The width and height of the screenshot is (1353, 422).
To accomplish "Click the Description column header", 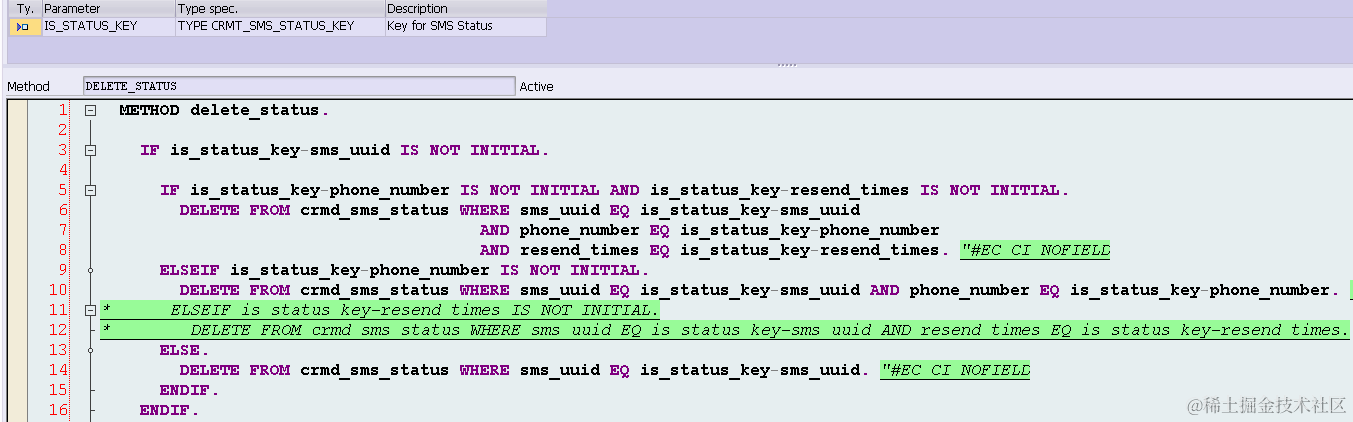I will pyautogui.click(x=466, y=9).
